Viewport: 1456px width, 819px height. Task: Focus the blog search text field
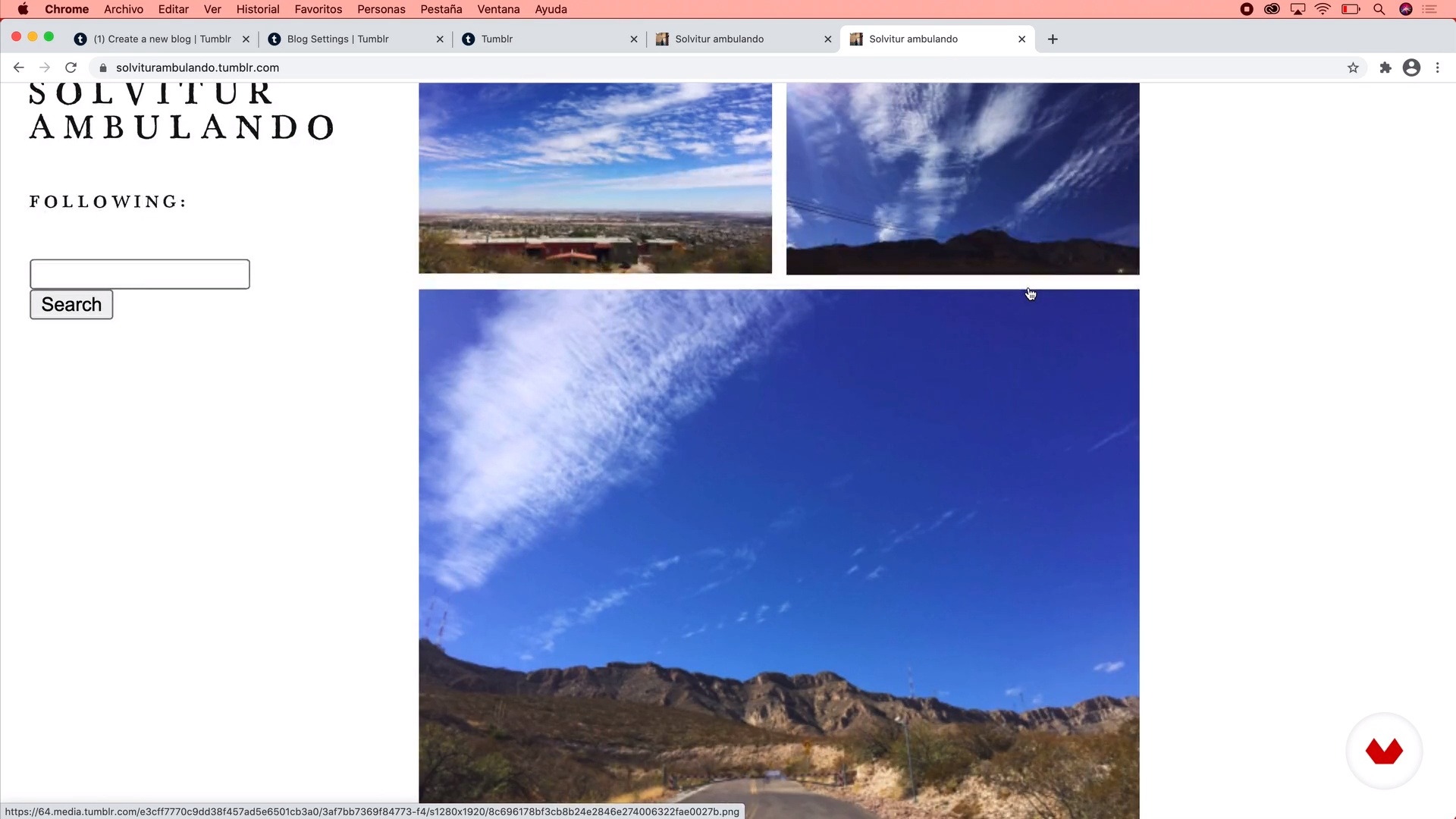click(x=140, y=274)
